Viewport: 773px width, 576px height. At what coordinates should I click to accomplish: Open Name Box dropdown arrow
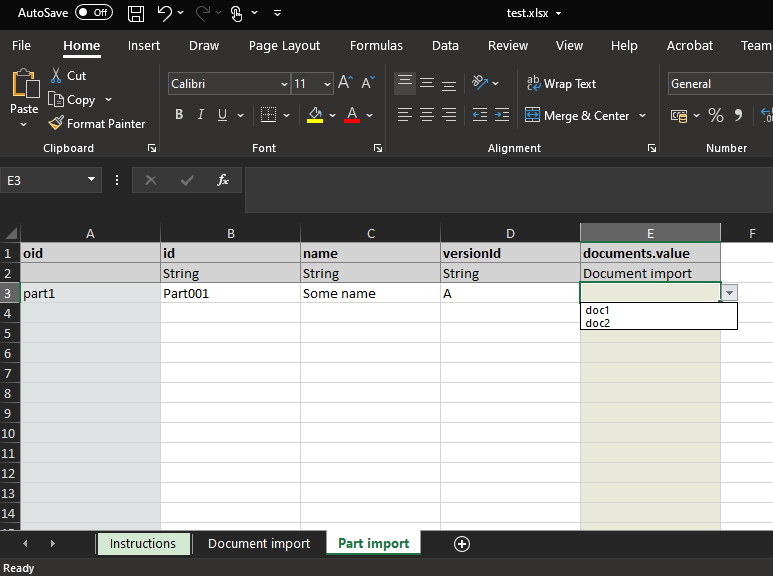(91, 179)
